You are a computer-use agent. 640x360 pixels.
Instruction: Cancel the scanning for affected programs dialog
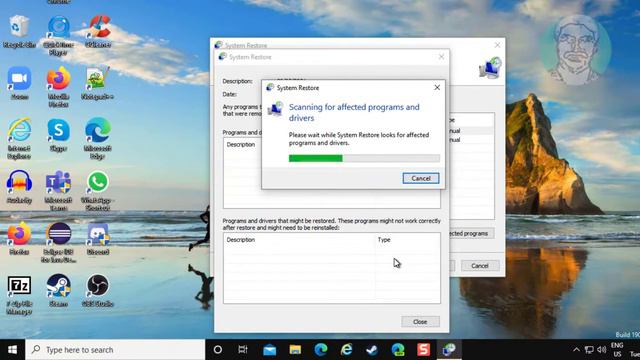coord(421,178)
